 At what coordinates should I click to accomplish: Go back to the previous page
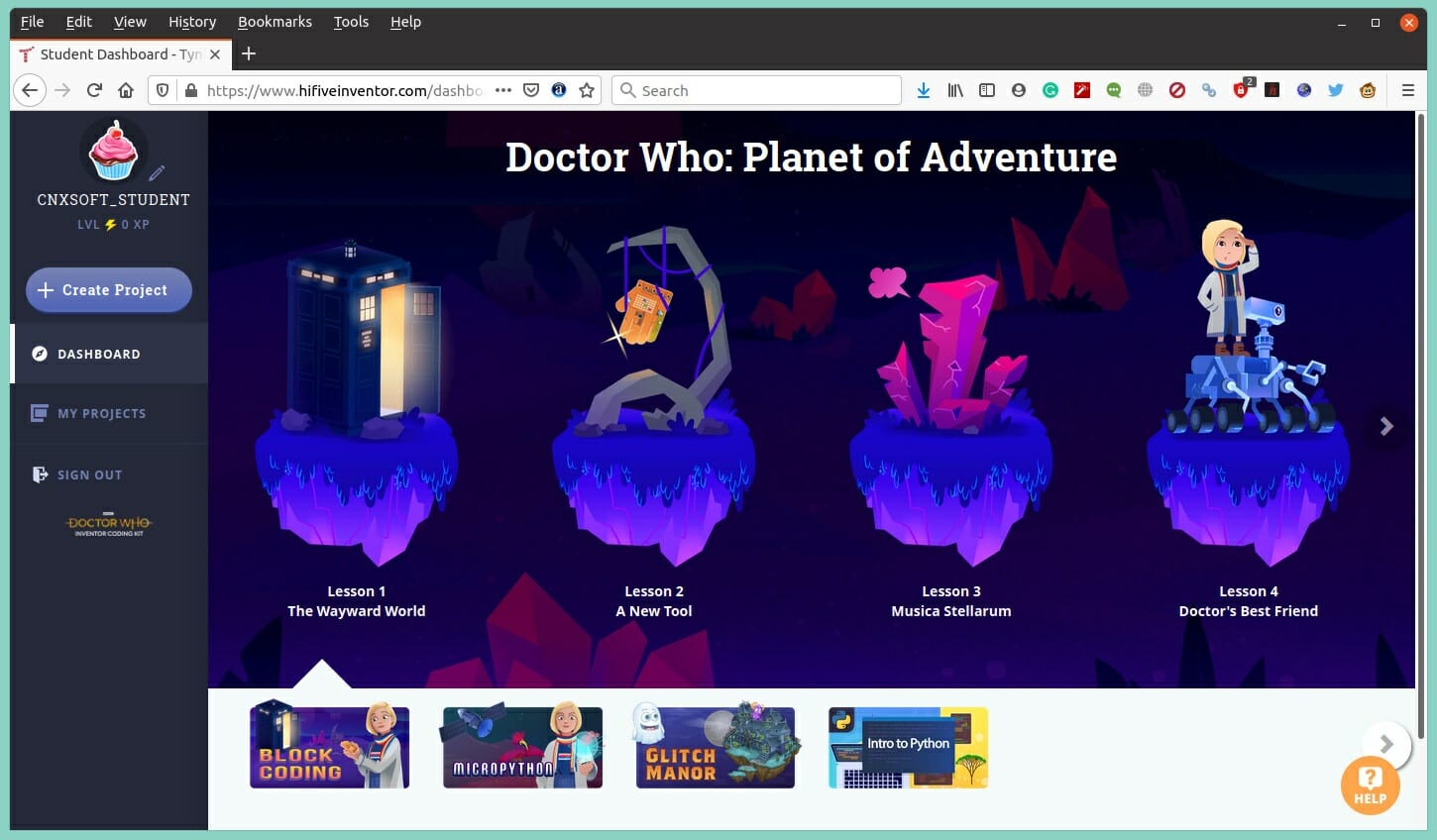point(30,90)
